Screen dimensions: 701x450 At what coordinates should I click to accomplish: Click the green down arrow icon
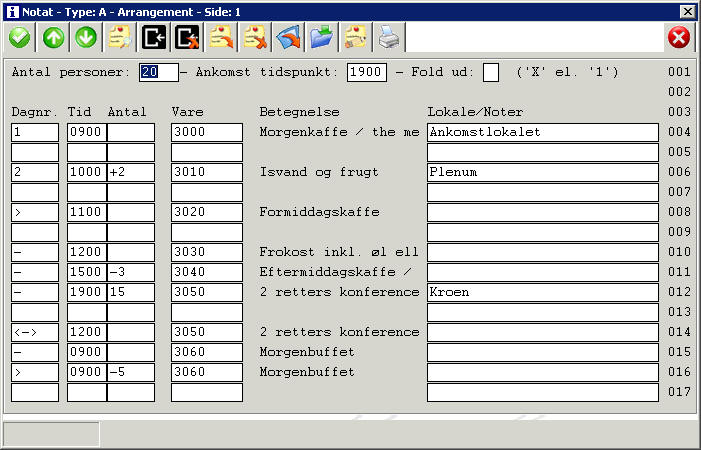click(86, 38)
